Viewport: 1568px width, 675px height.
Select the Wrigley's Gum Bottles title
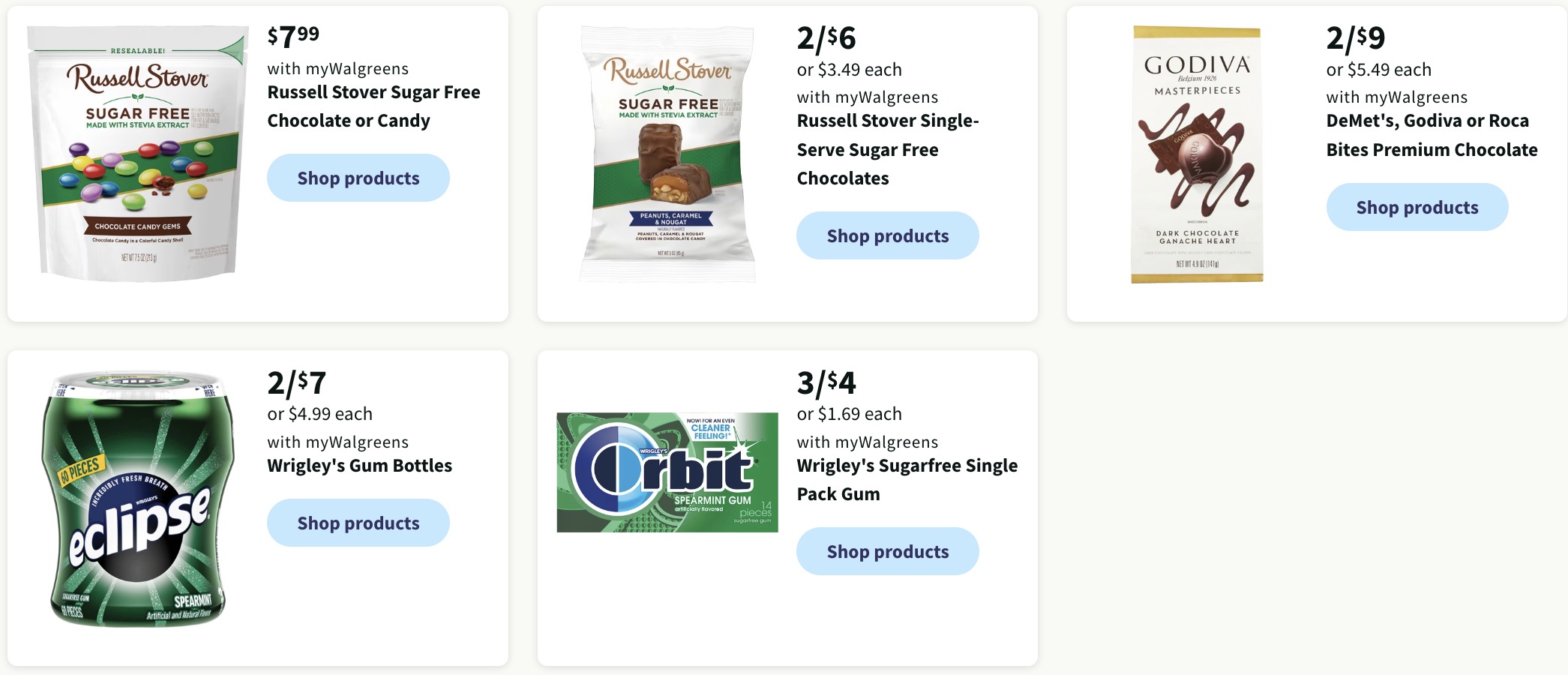point(360,466)
